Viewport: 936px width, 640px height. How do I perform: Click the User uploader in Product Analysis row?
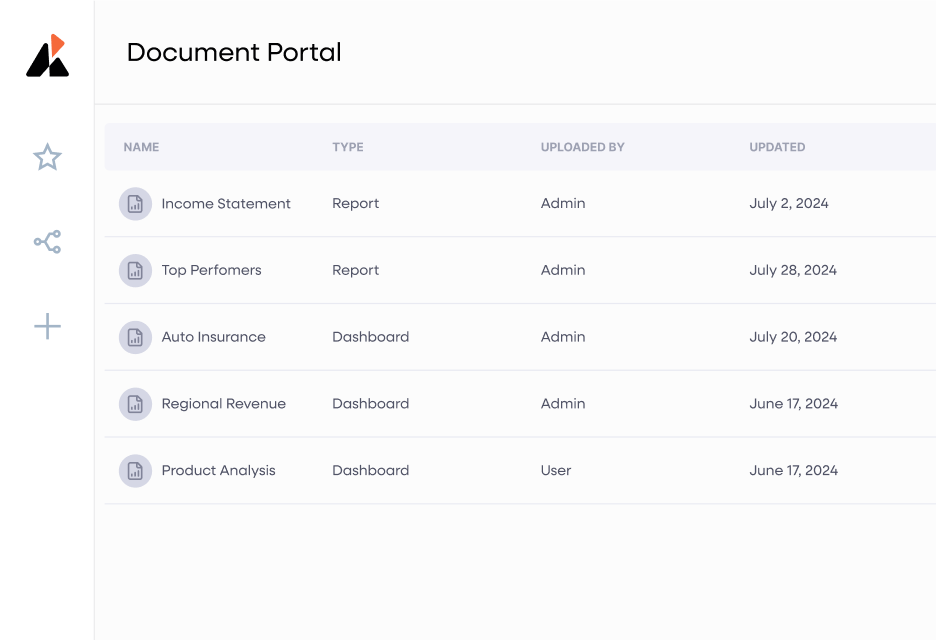pyautogui.click(x=556, y=471)
